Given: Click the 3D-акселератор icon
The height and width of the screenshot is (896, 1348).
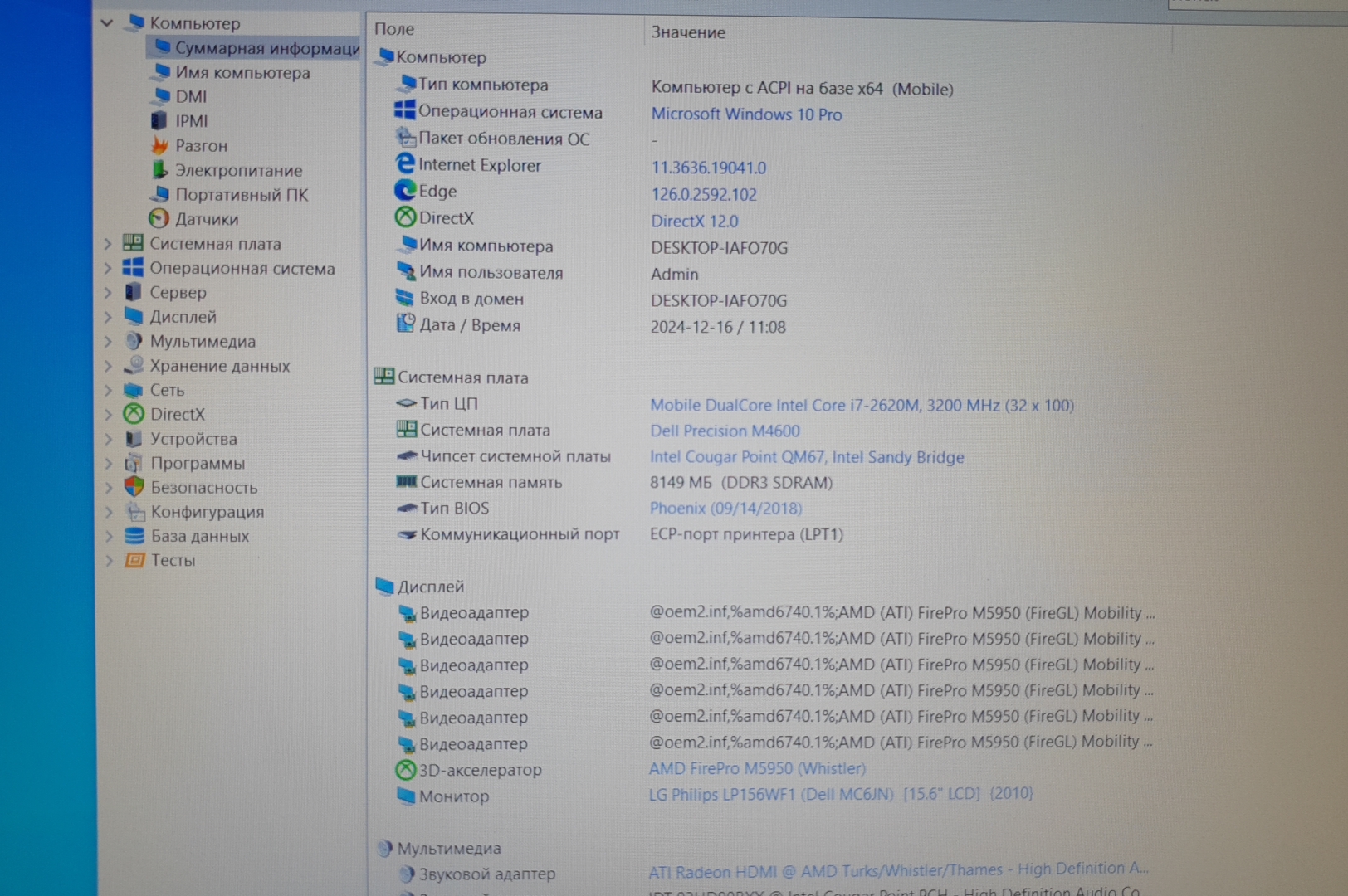Looking at the screenshot, I should pos(405,770).
